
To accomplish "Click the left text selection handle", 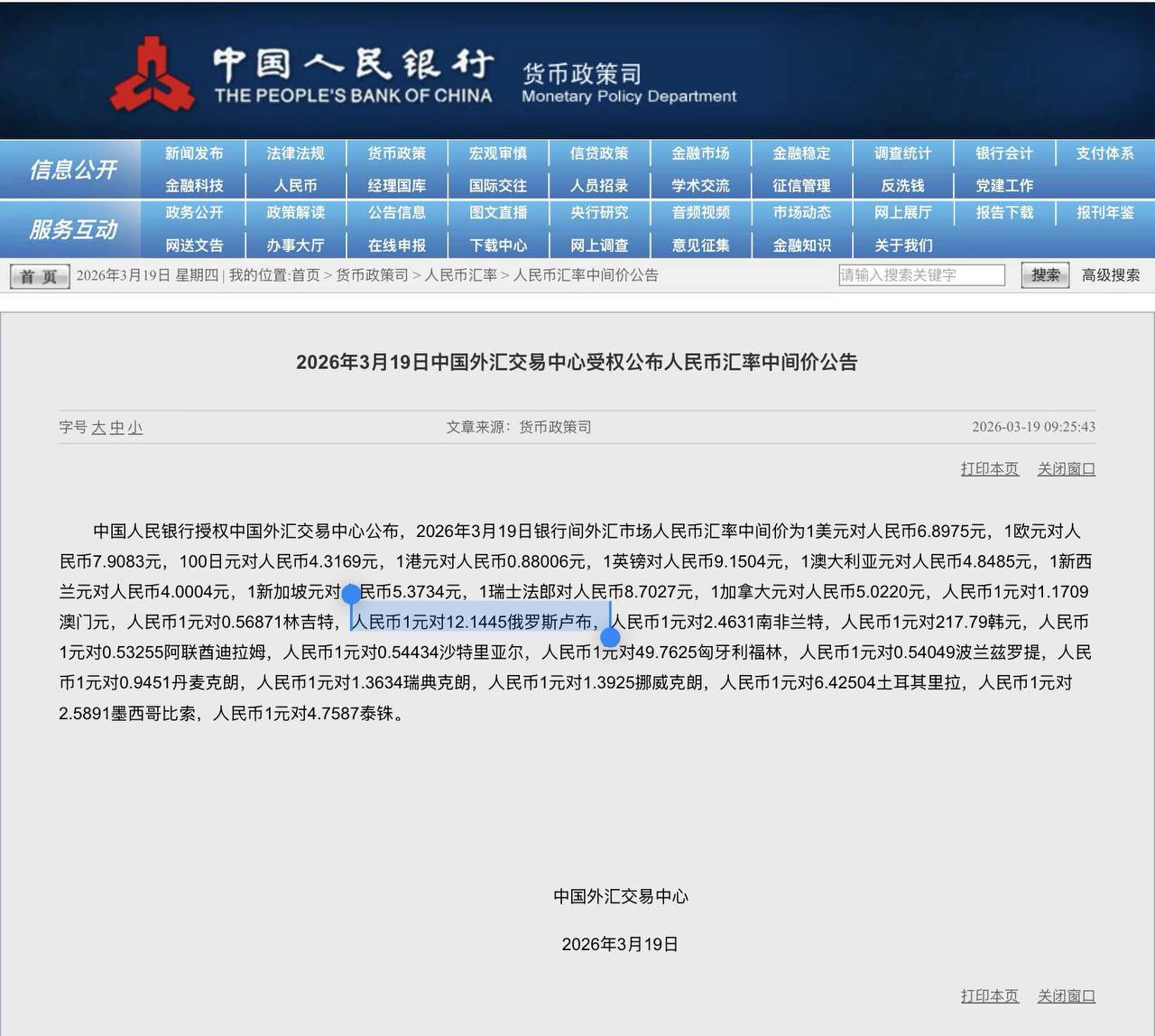I will pos(351,595).
